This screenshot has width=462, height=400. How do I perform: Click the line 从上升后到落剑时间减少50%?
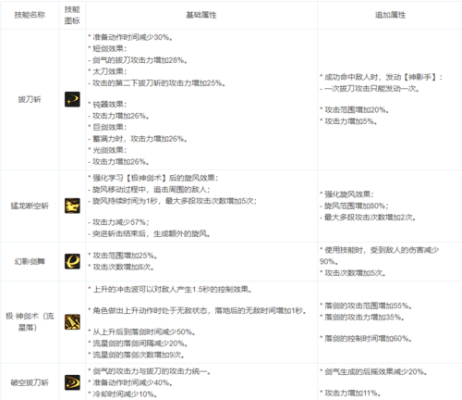click(142, 332)
